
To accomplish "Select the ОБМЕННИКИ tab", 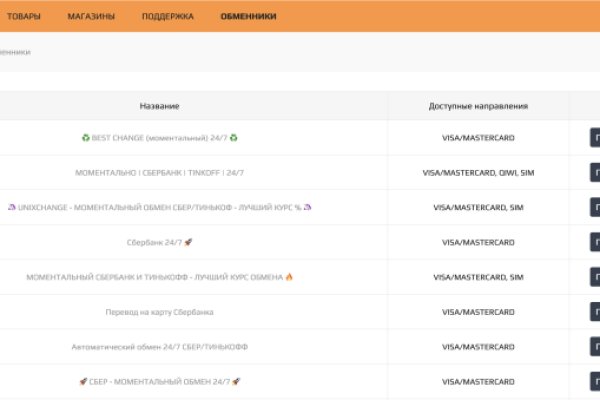I will pos(248,16).
